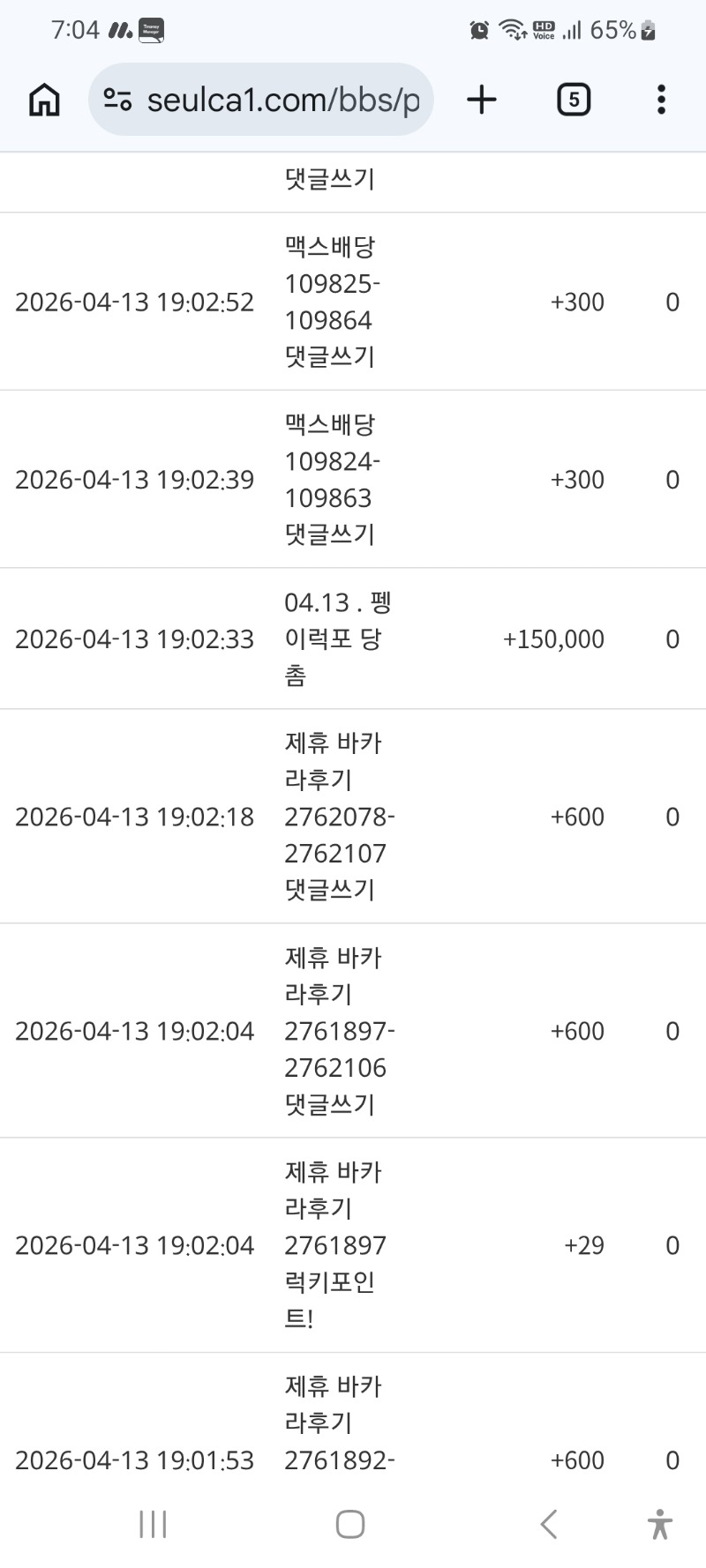Viewport: 706px width, 1568px height.
Task: Tap the seulca1.com address bar
Action: [282, 100]
